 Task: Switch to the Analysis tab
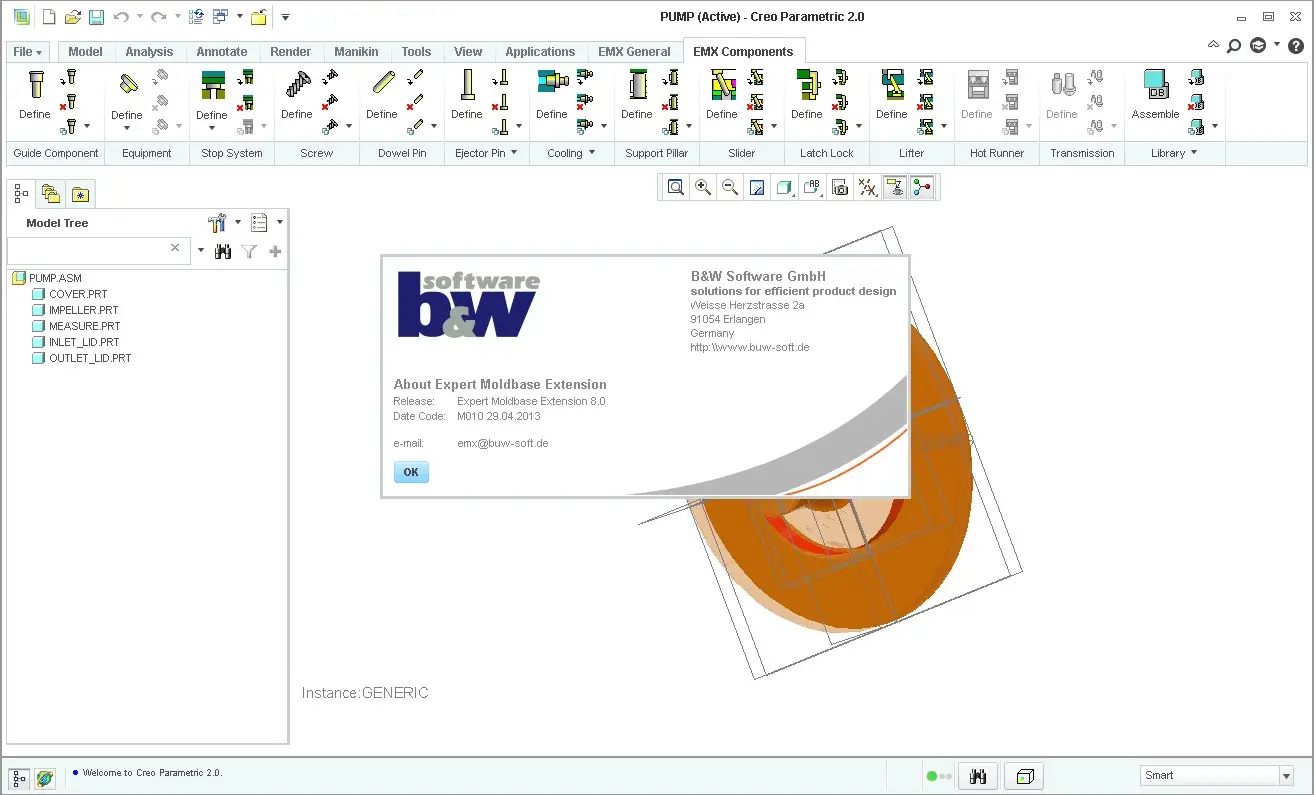(x=149, y=52)
